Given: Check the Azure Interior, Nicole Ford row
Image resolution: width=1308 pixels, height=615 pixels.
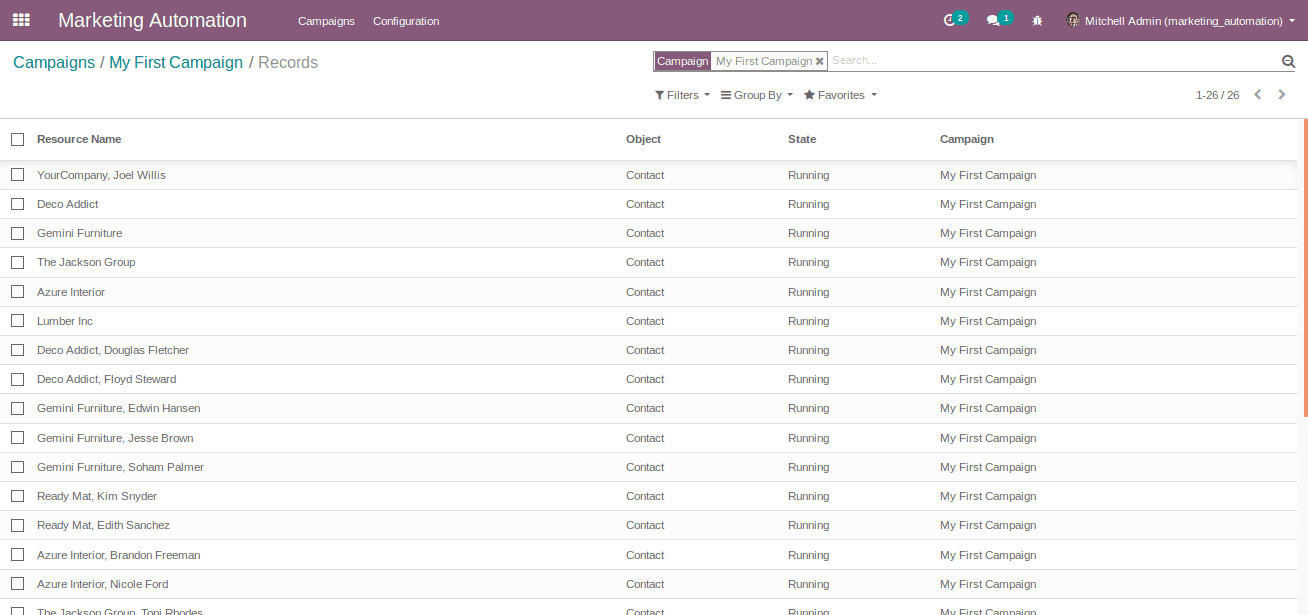Looking at the screenshot, I should 18,584.
